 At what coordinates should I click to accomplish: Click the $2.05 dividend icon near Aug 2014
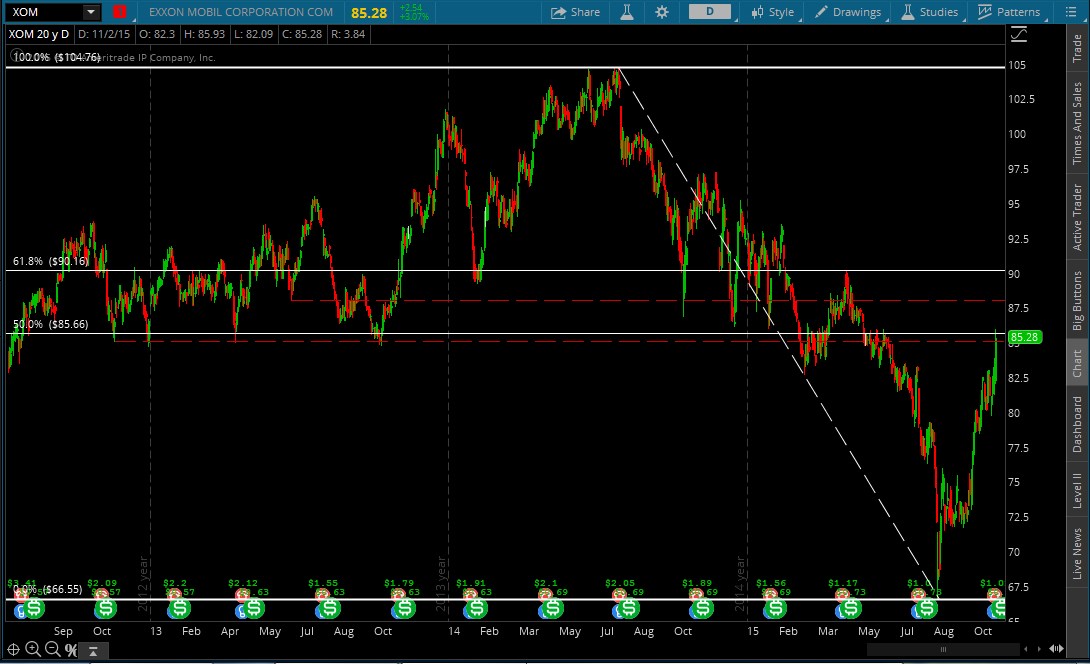click(628, 608)
